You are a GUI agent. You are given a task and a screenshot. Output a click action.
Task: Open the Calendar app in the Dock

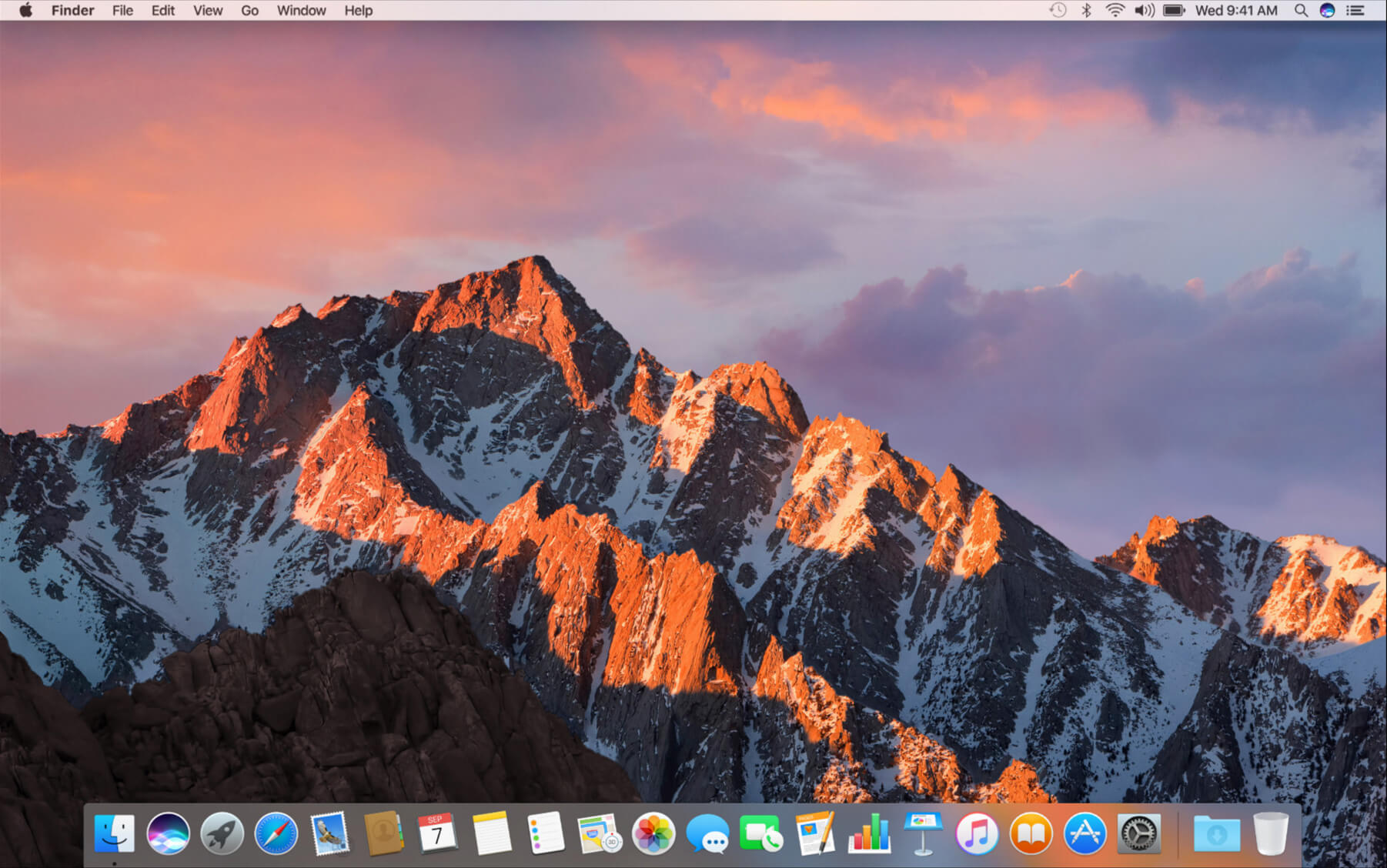(x=436, y=833)
